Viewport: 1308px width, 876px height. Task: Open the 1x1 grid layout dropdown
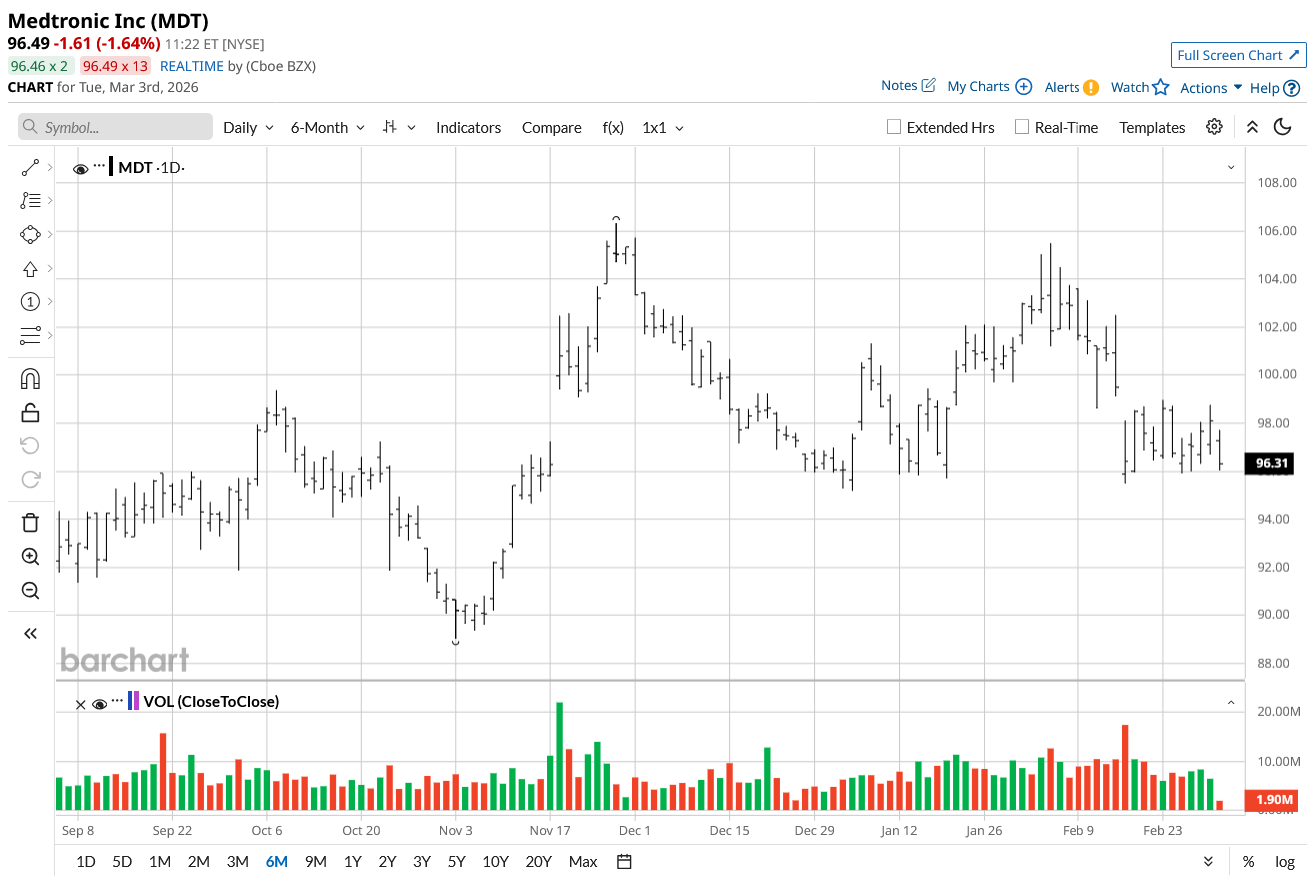pyautogui.click(x=663, y=127)
